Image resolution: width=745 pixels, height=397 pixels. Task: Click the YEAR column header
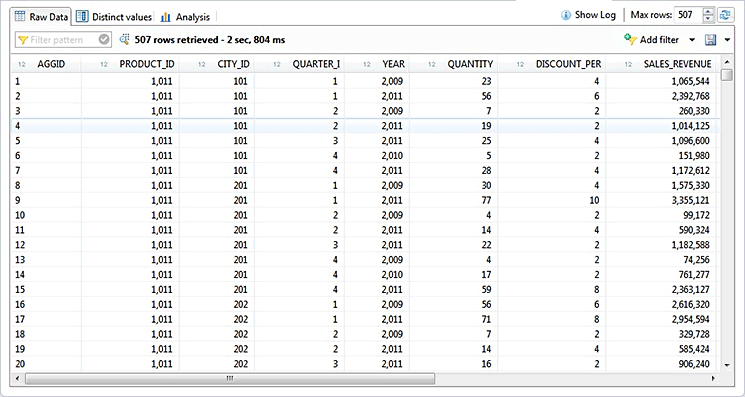[378, 64]
